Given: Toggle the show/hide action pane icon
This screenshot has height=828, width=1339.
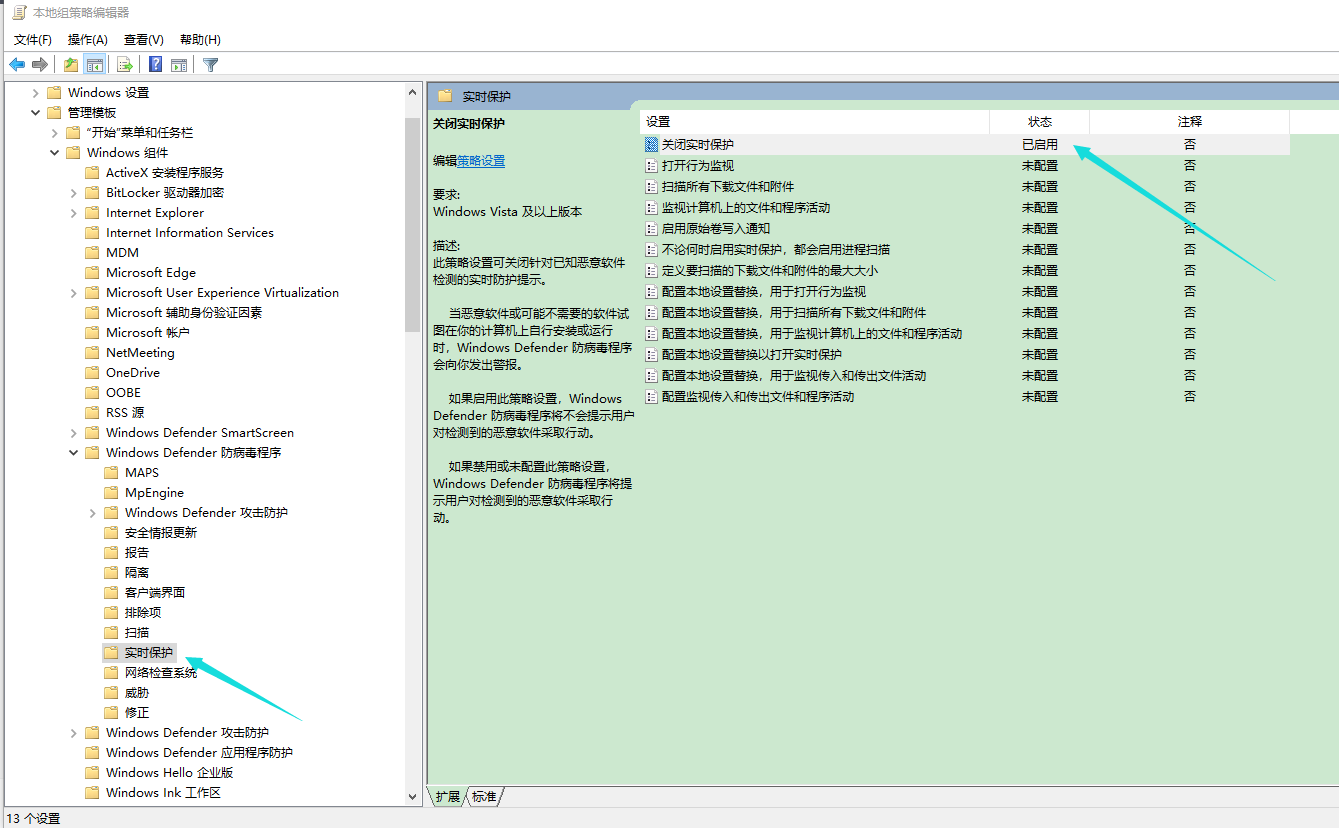Looking at the screenshot, I should [179, 65].
